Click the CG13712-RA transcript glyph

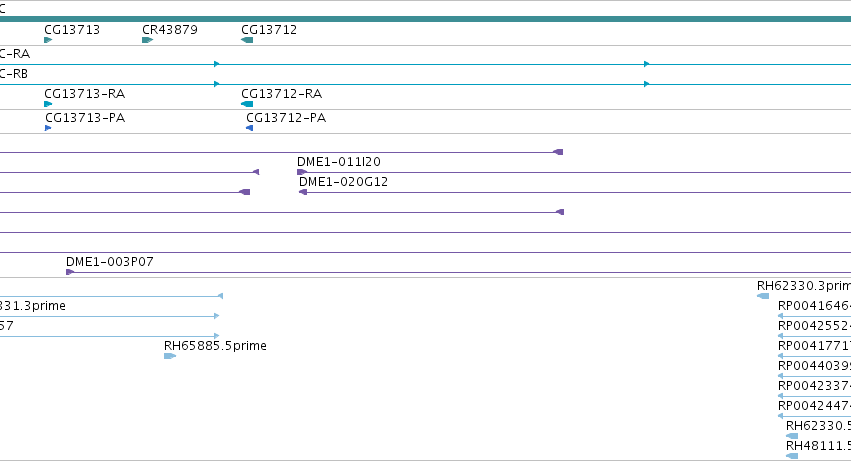click(247, 104)
